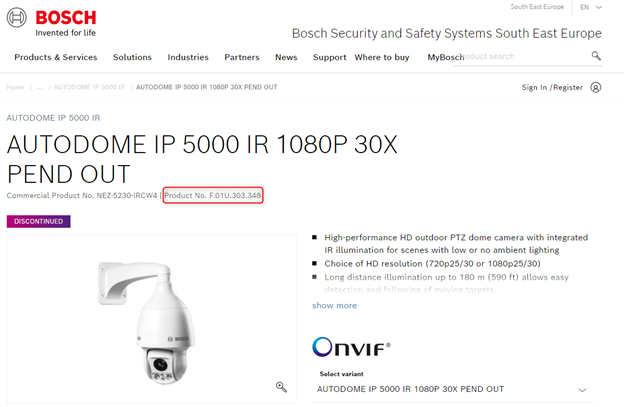Click the Where to buy link
This screenshot has height=407, width=624.
pyautogui.click(x=382, y=57)
